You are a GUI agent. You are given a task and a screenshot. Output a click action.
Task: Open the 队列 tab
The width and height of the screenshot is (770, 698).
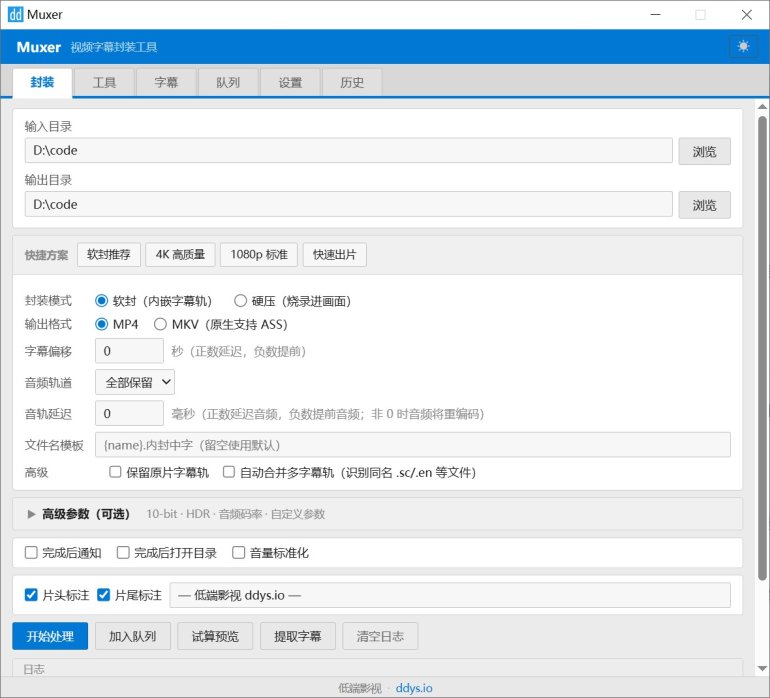pyautogui.click(x=228, y=83)
